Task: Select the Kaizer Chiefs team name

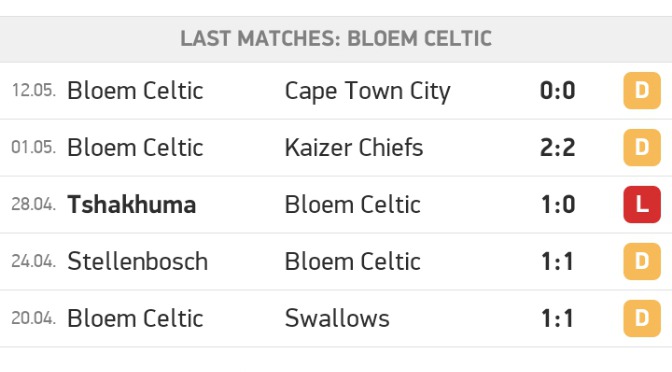Action: pos(354,147)
